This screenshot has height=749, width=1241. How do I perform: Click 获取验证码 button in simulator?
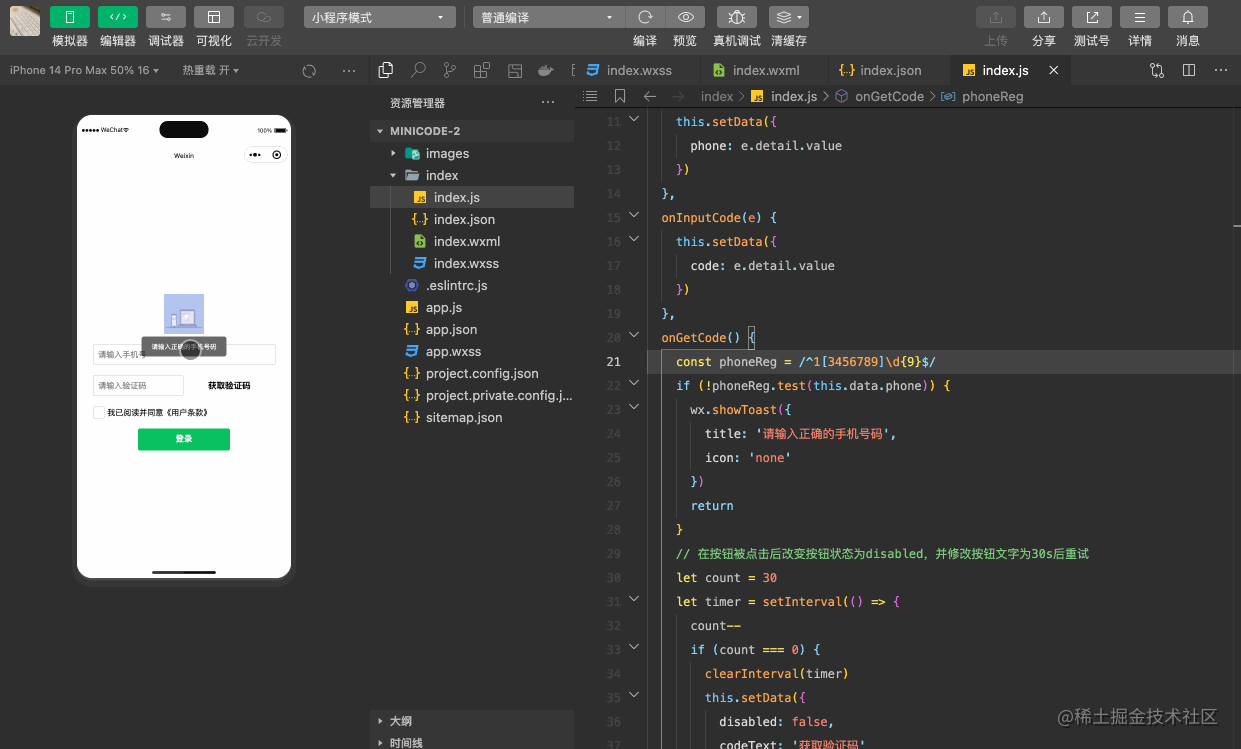(x=229, y=385)
